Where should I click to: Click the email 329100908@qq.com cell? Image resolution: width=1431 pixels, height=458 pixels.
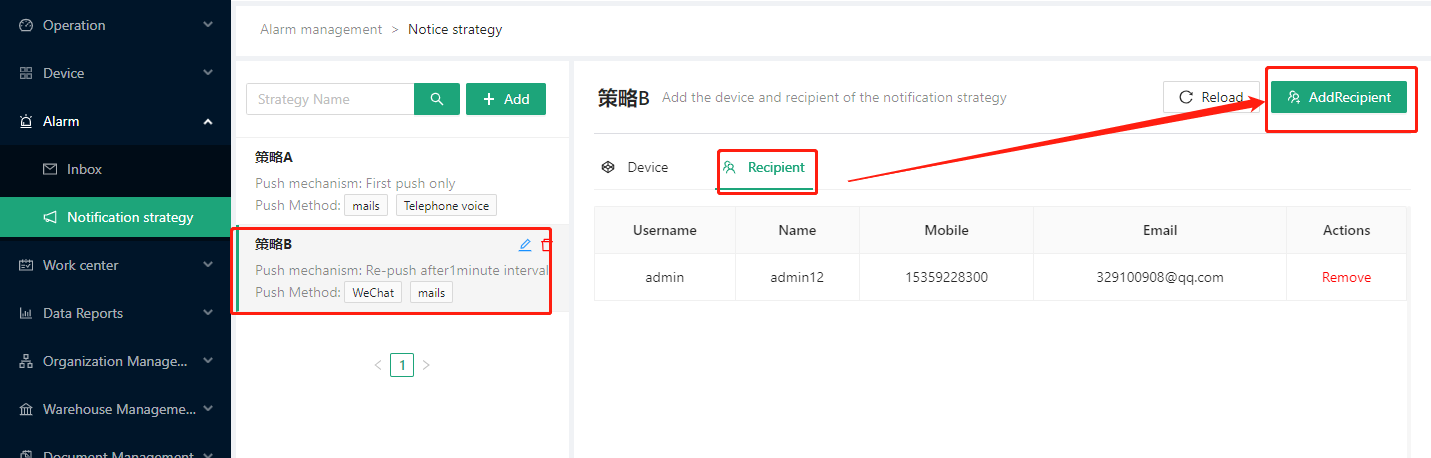click(1160, 277)
